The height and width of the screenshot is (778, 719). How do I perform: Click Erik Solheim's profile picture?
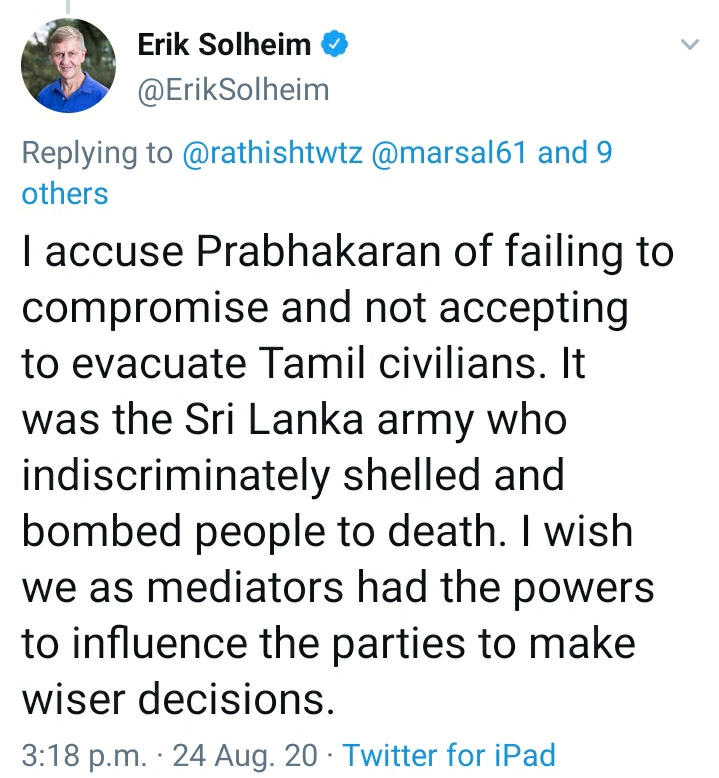coord(67,67)
